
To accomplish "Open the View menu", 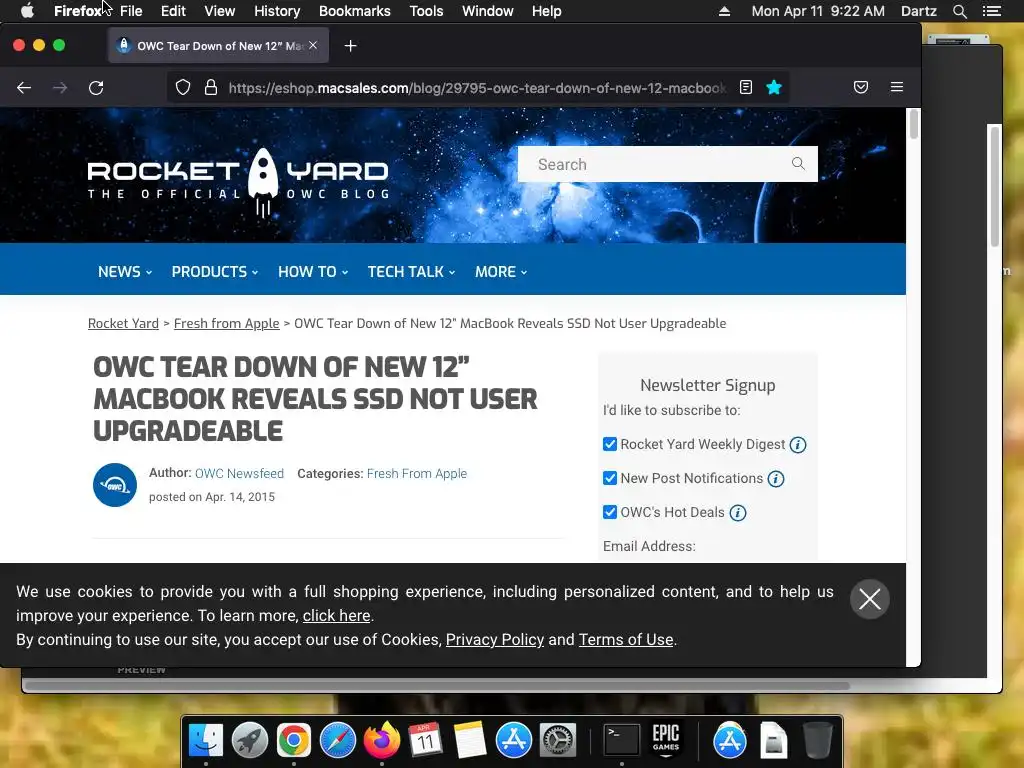I will point(219,11).
